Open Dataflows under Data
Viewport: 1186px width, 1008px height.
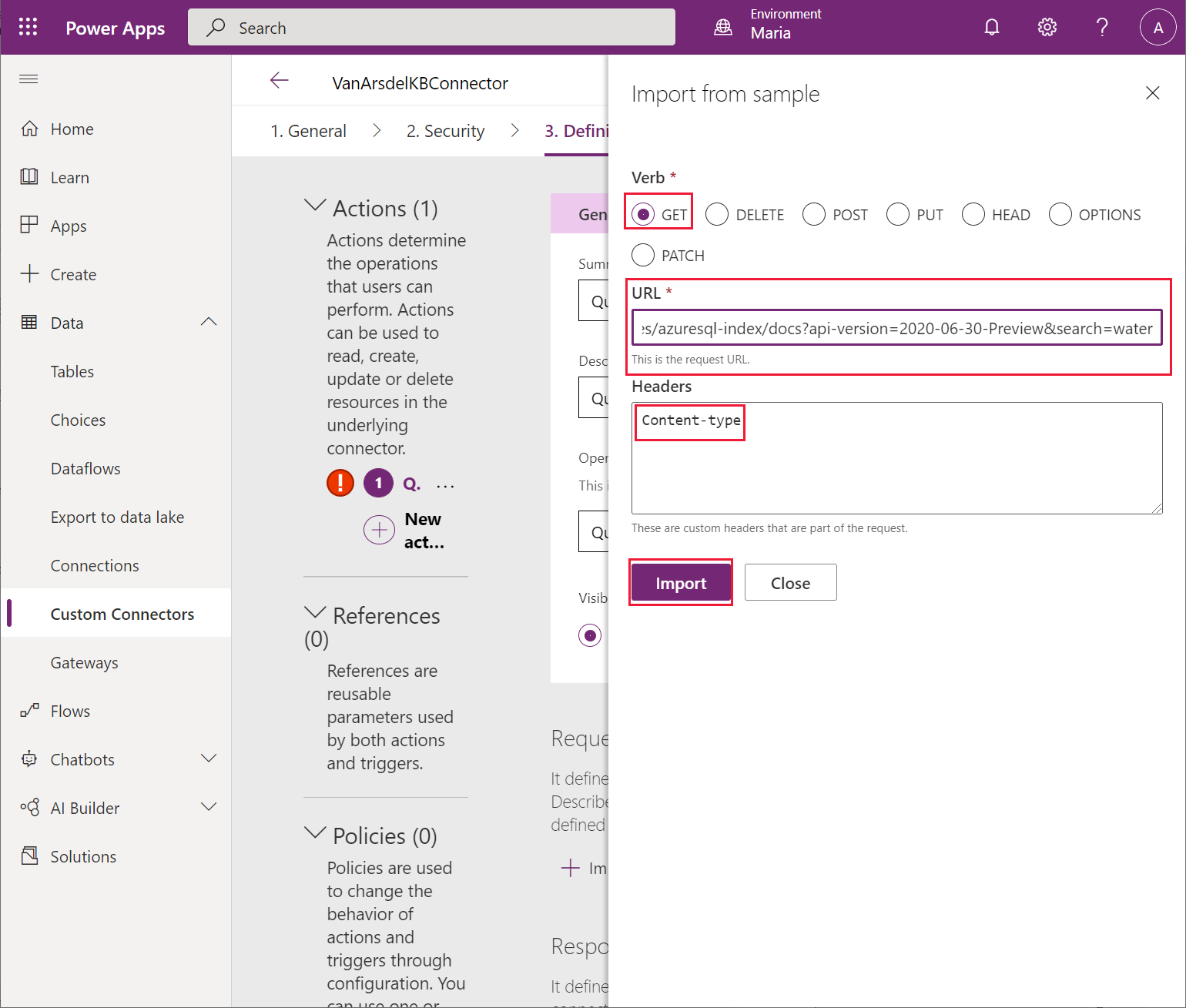click(x=85, y=468)
